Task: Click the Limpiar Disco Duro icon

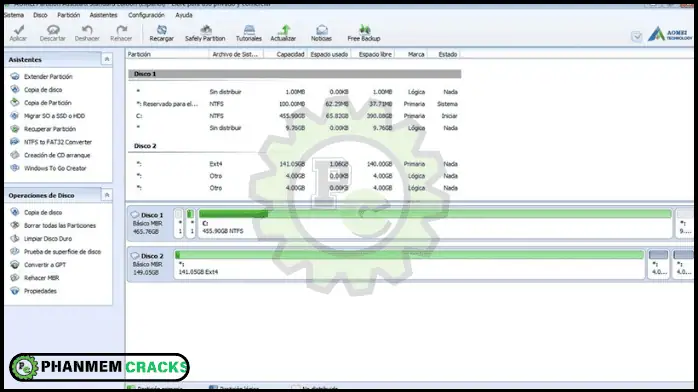Action: [15, 238]
